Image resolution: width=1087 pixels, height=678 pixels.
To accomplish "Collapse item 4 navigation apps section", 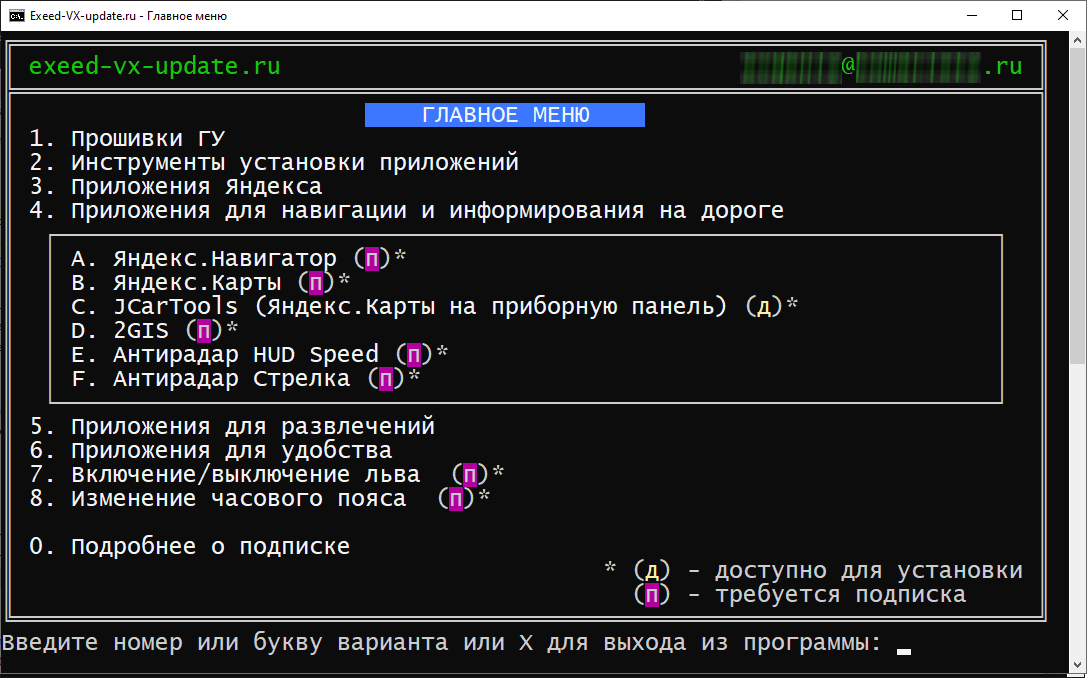I will pos(407,211).
